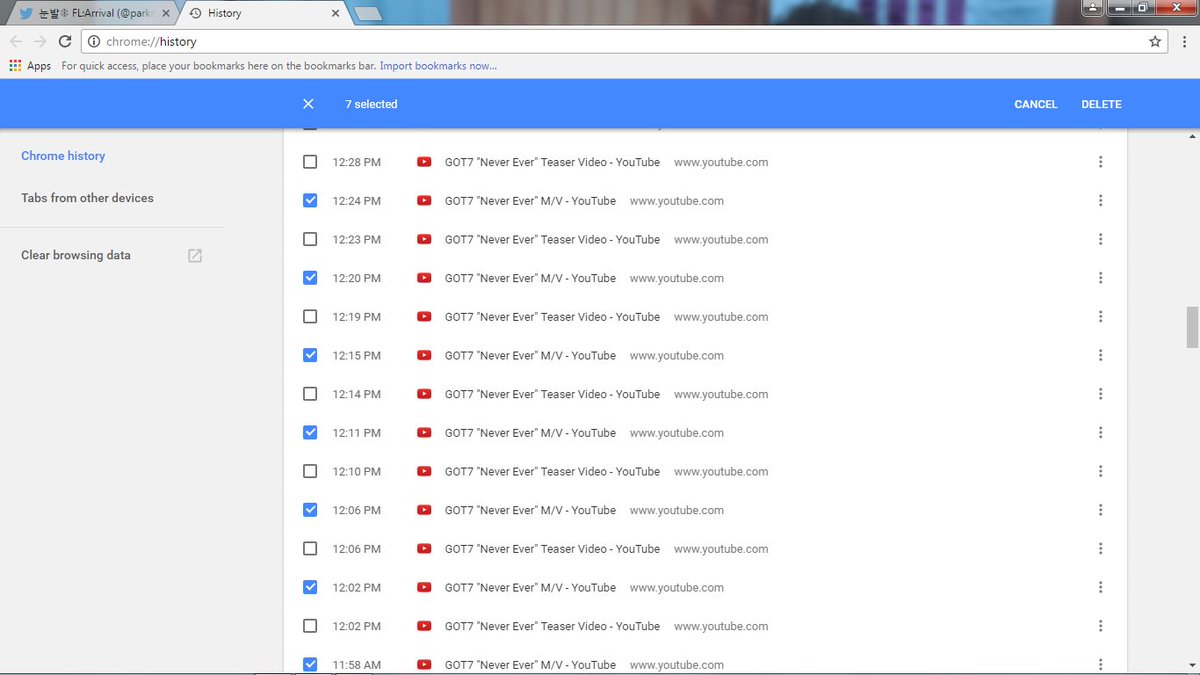Go back using the browser back arrow
1200x675 pixels.
16,42
